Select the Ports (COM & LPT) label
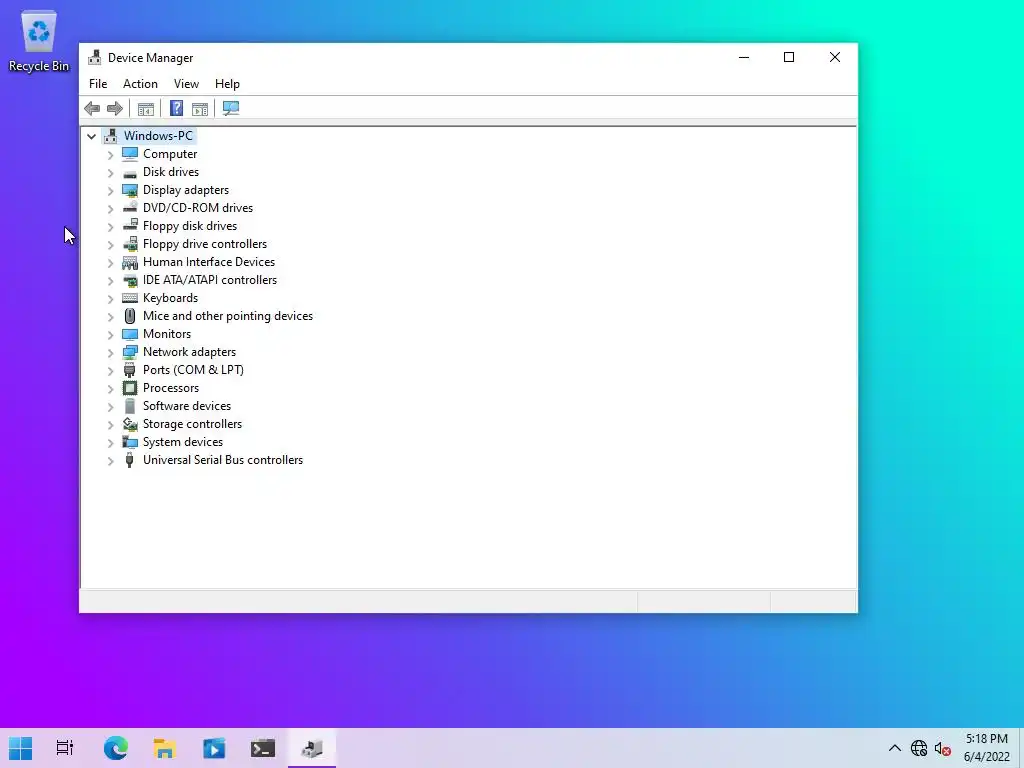 (193, 370)
